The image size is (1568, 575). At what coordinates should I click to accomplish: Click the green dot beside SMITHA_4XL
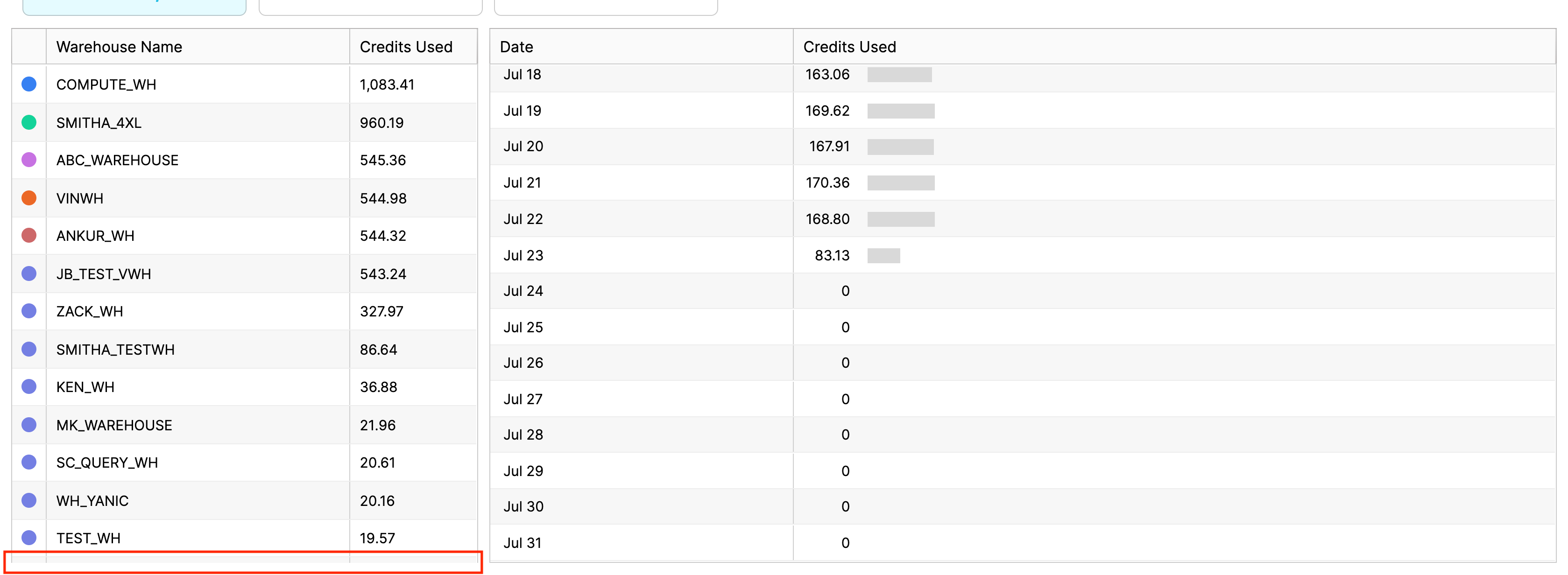(28, 122)
